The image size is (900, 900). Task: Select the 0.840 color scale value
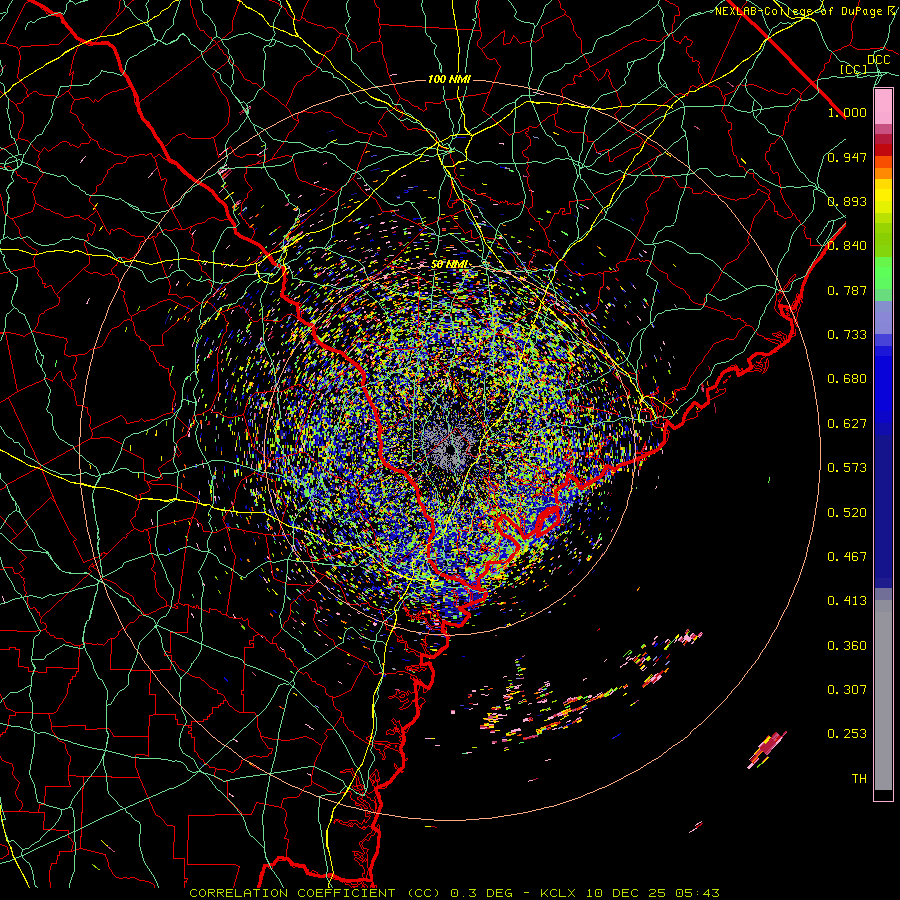click(x=847, y=246)
